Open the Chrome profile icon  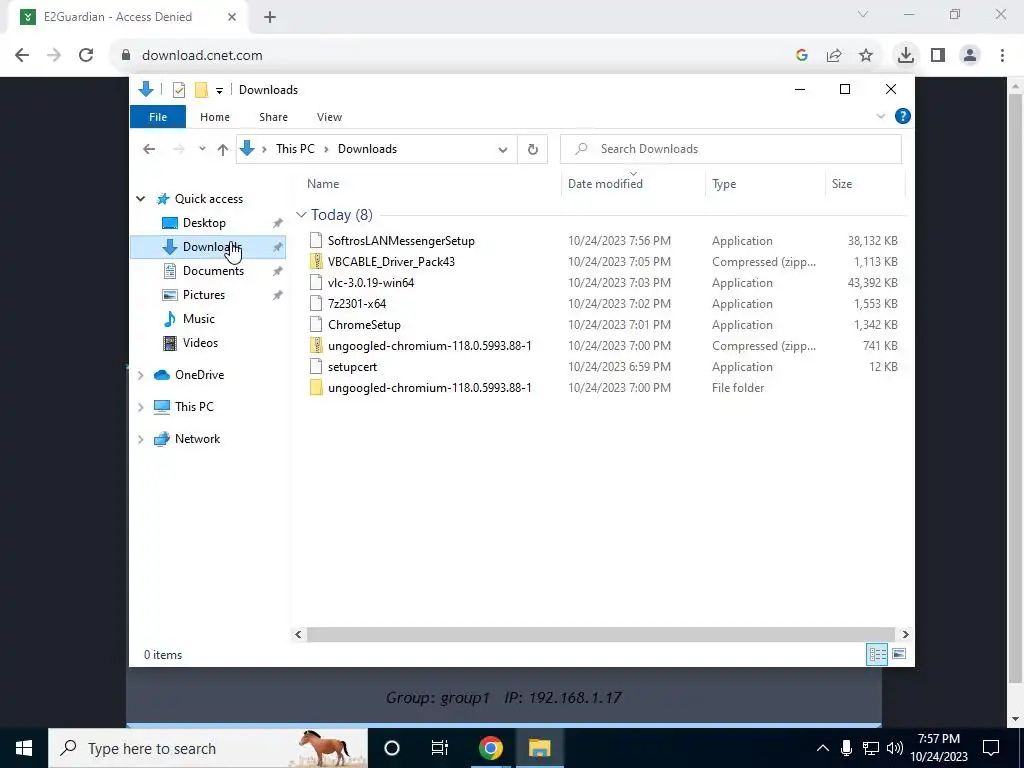970,56
